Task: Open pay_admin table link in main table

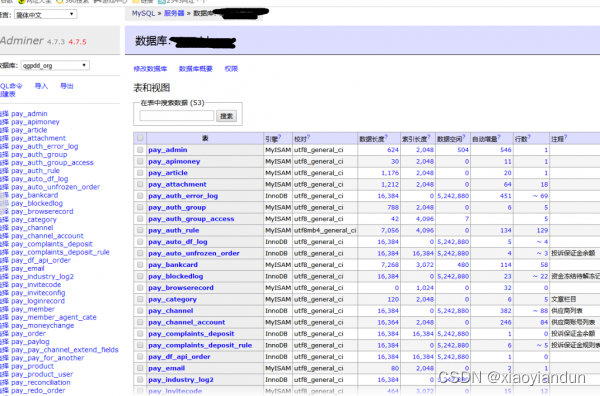Action: [x=168, y=150]
